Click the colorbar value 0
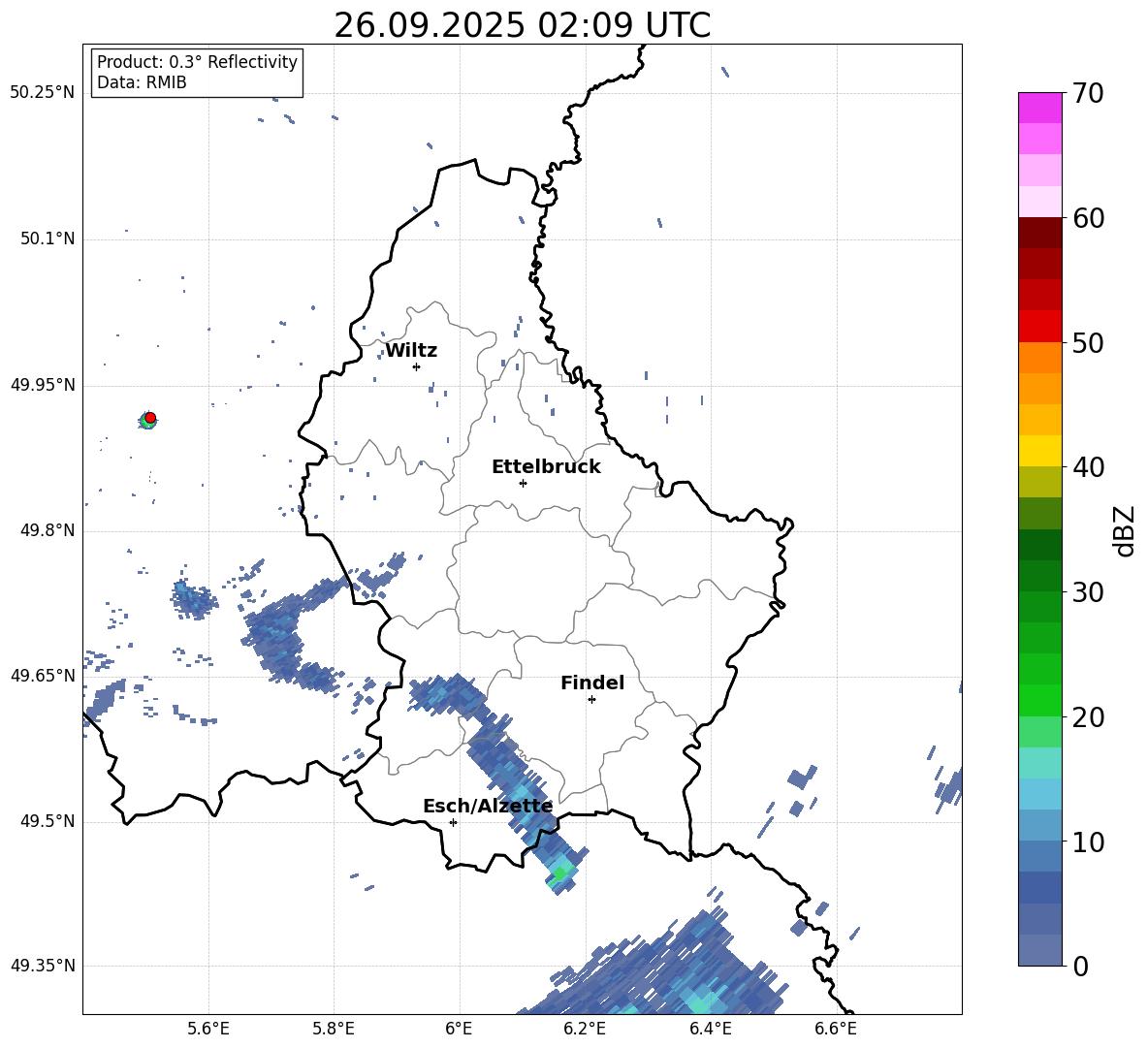Image resolution: width=1148 pixels, height=1048 pixels. (x=1081, y=967)
